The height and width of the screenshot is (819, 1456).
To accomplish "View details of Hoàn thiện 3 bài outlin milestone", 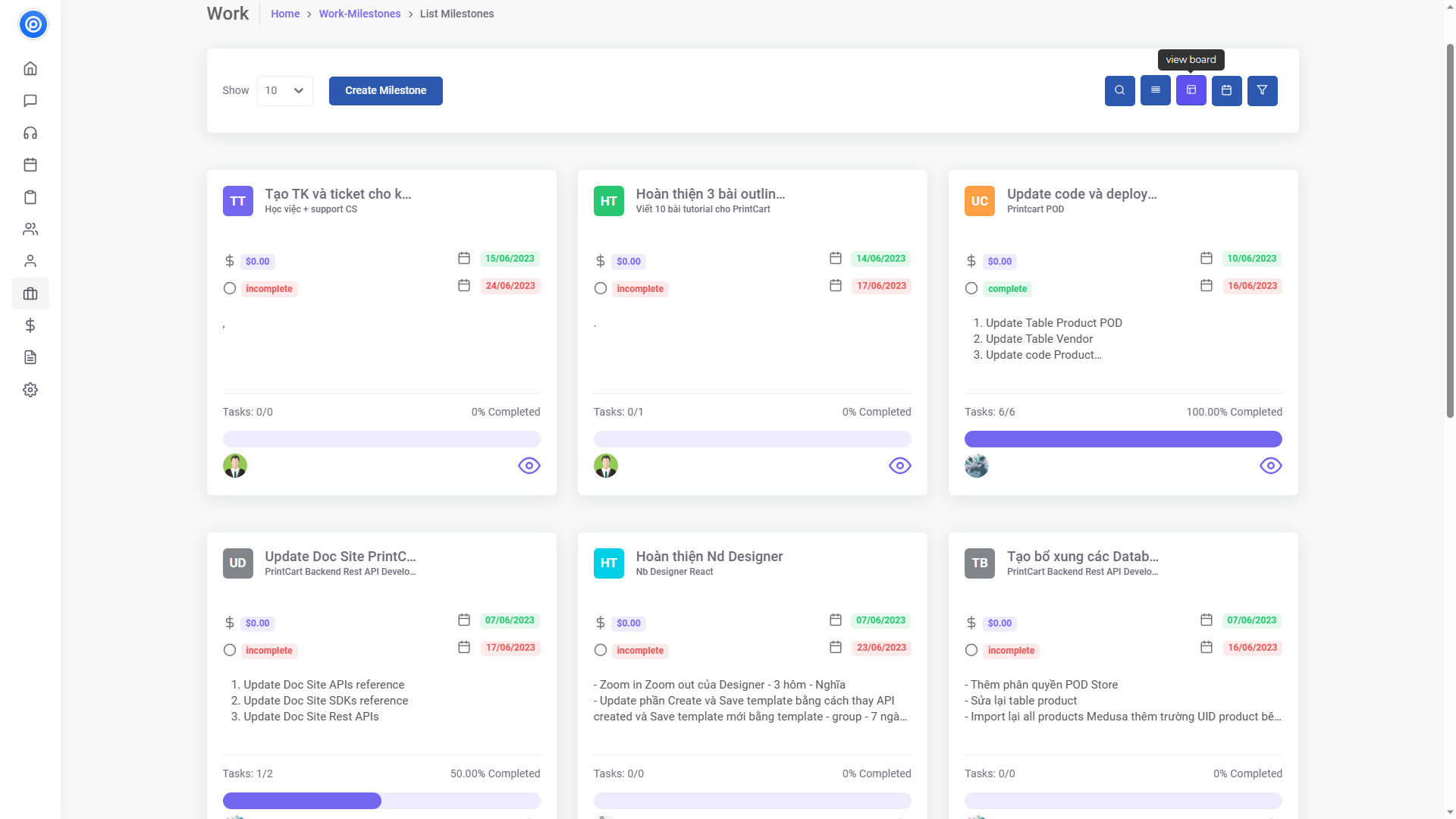I will pos(899,466).
